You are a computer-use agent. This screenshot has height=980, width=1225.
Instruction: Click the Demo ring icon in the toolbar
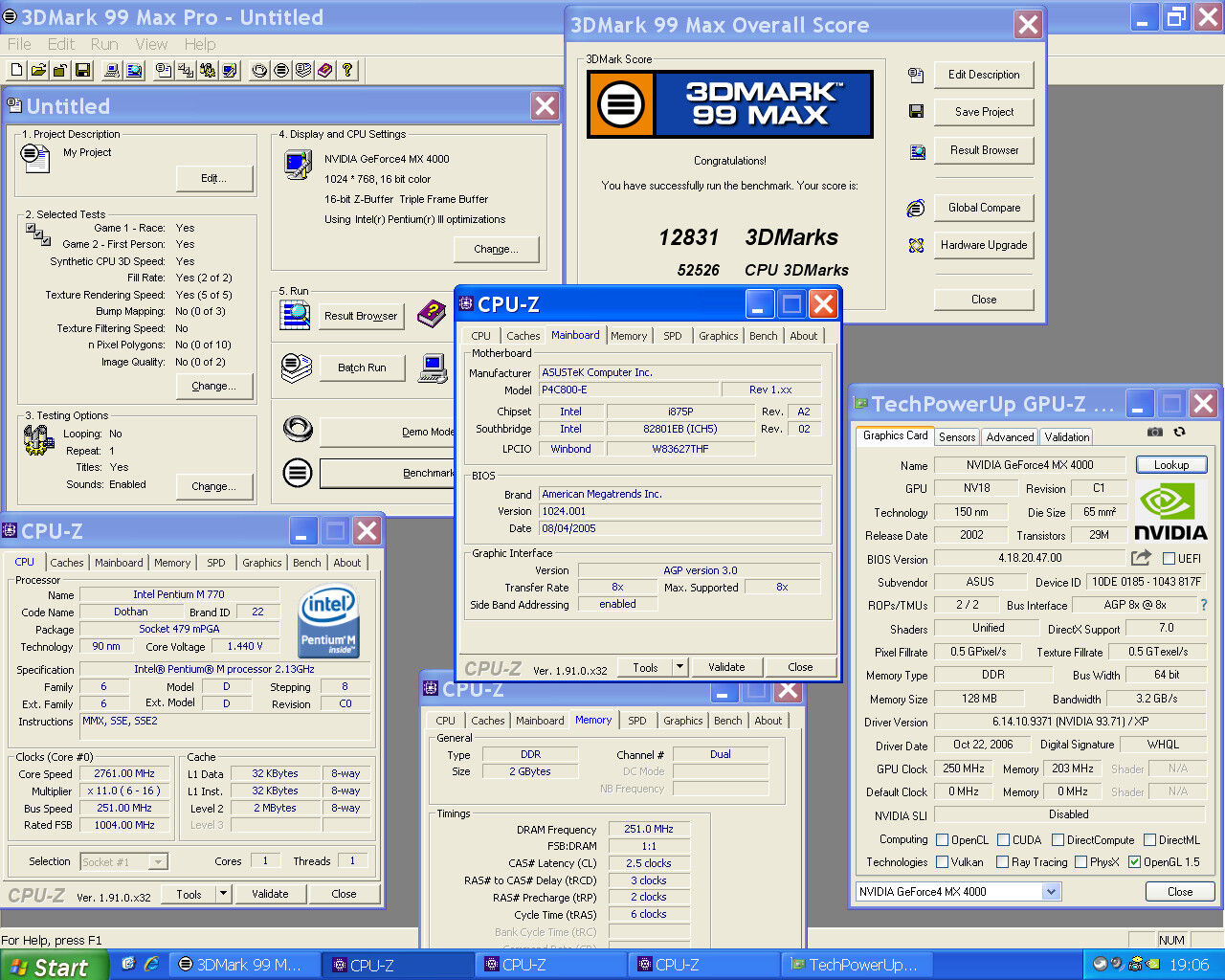coord(259,70)
